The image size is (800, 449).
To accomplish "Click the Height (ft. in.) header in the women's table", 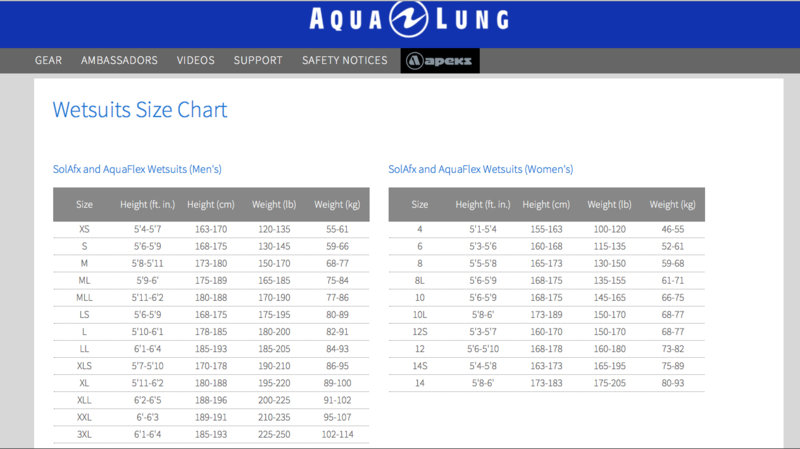I will [483, 204].
